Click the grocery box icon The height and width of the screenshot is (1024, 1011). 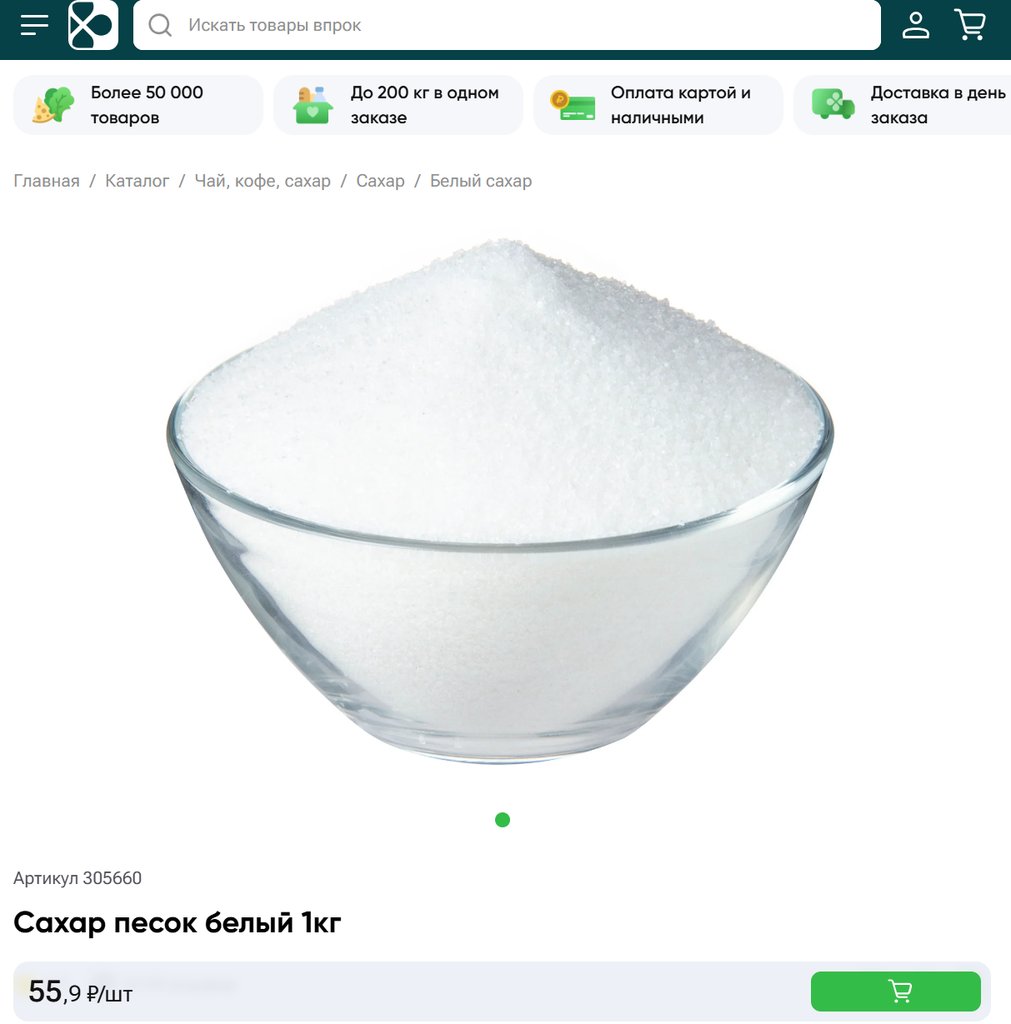313,105
